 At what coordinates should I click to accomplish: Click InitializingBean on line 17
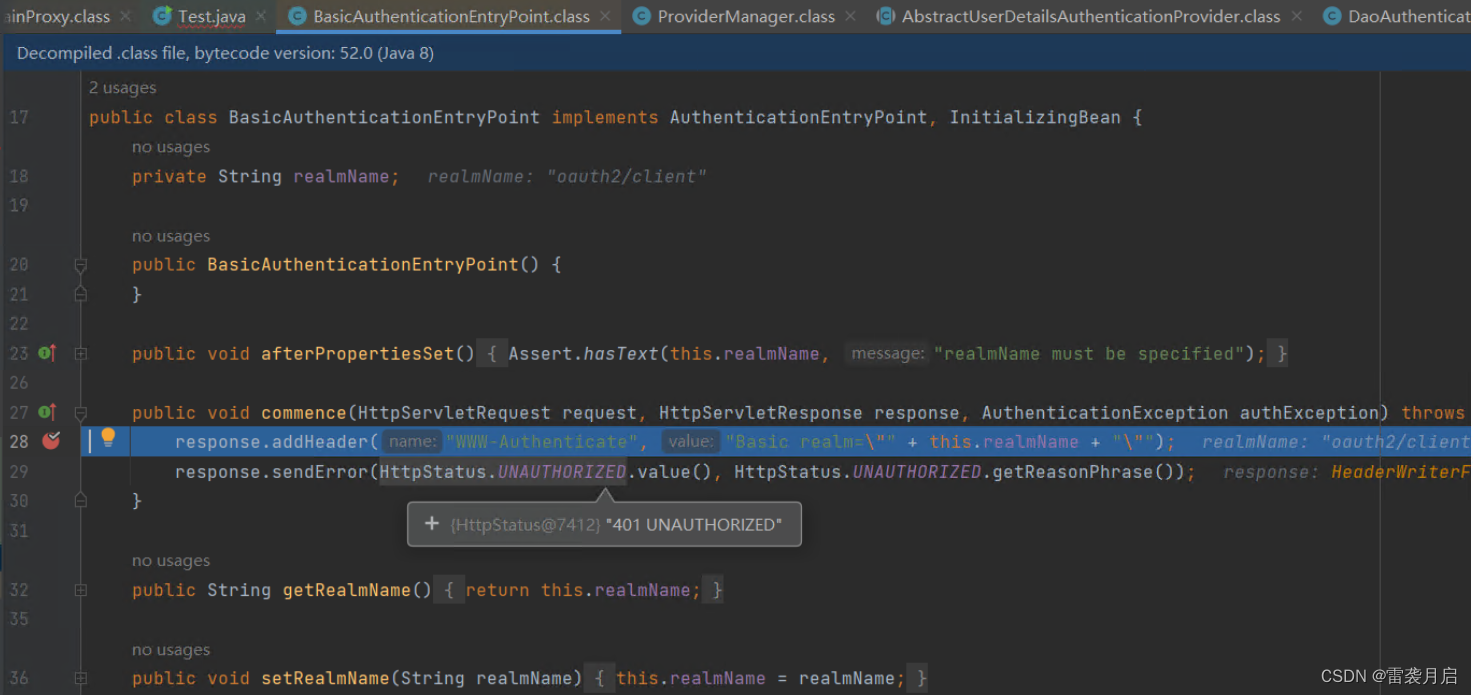point(1035,118)
